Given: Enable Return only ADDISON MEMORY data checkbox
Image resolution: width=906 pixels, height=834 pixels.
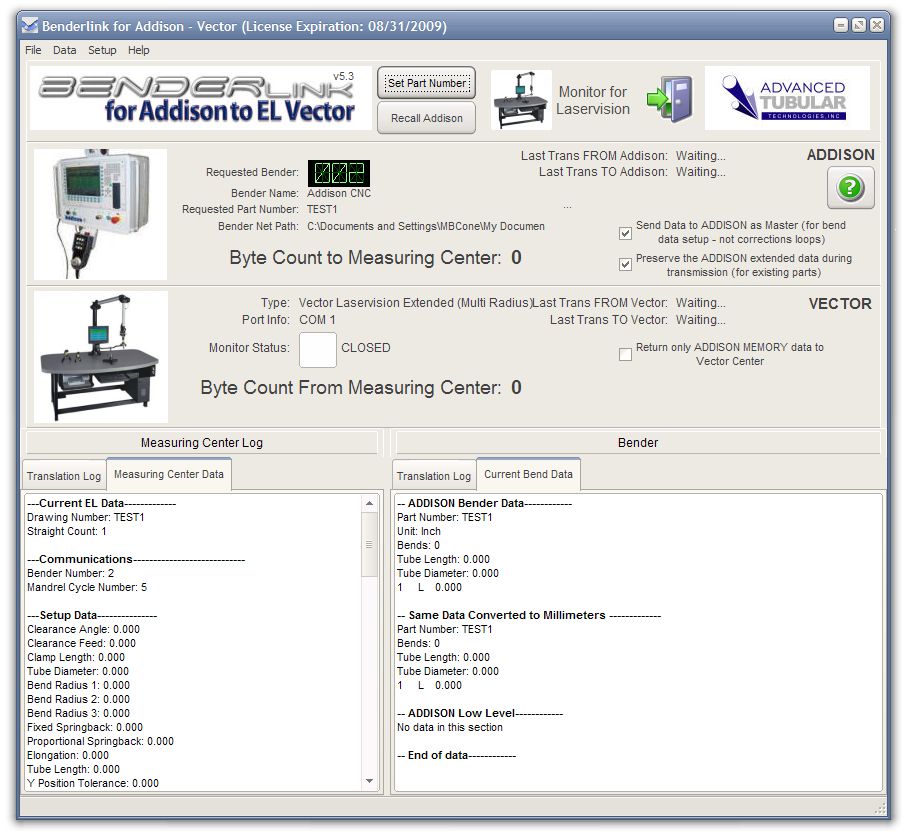Looking at the screenshot, I should pos(625,354).
